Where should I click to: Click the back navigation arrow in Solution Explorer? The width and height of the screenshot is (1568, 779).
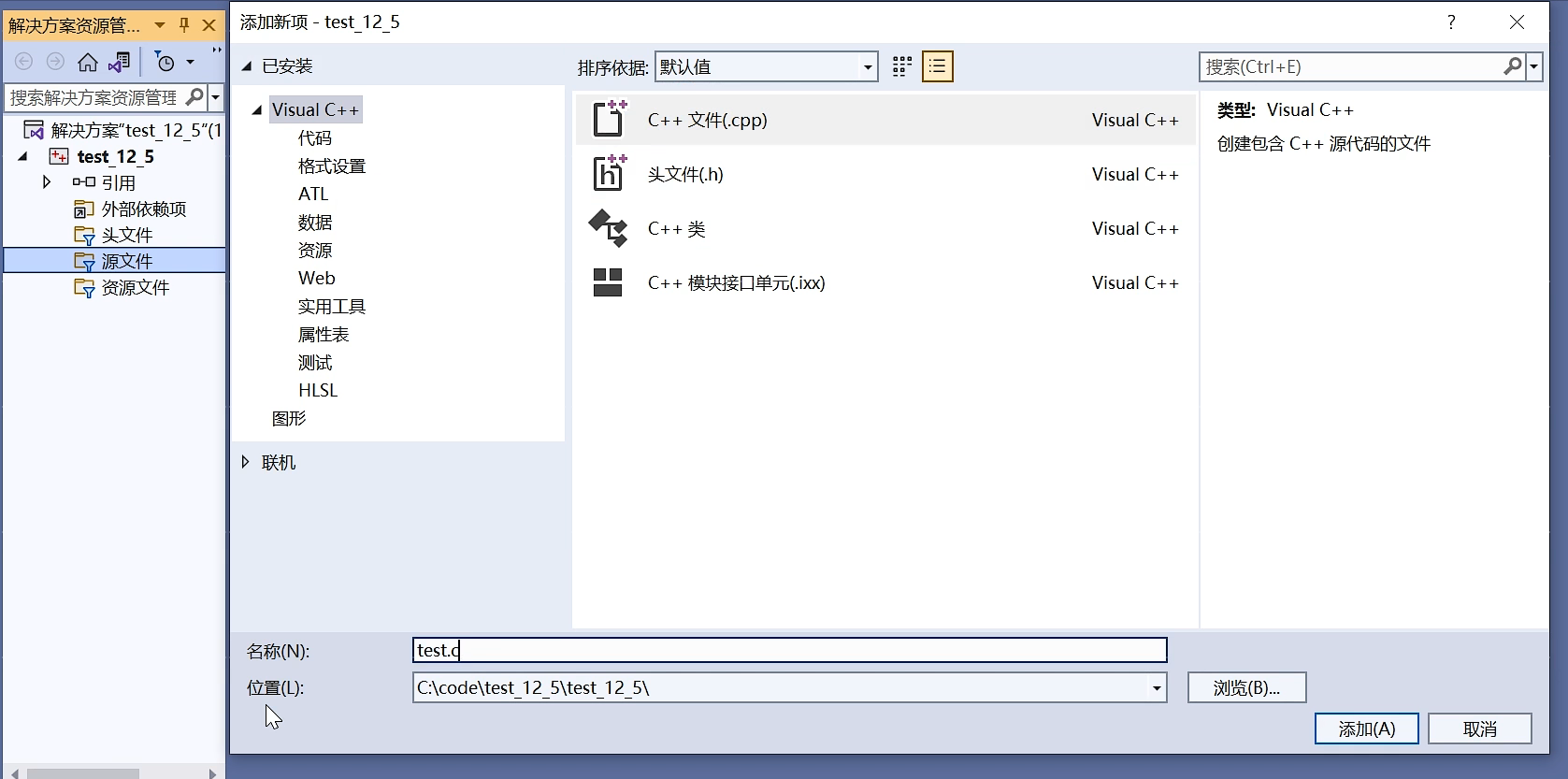24,62
